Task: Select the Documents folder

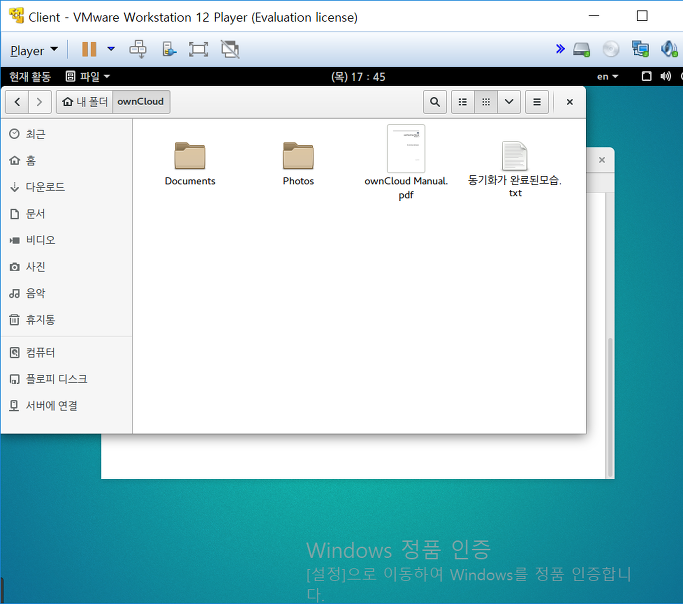Action: click(x=190, y=164)
